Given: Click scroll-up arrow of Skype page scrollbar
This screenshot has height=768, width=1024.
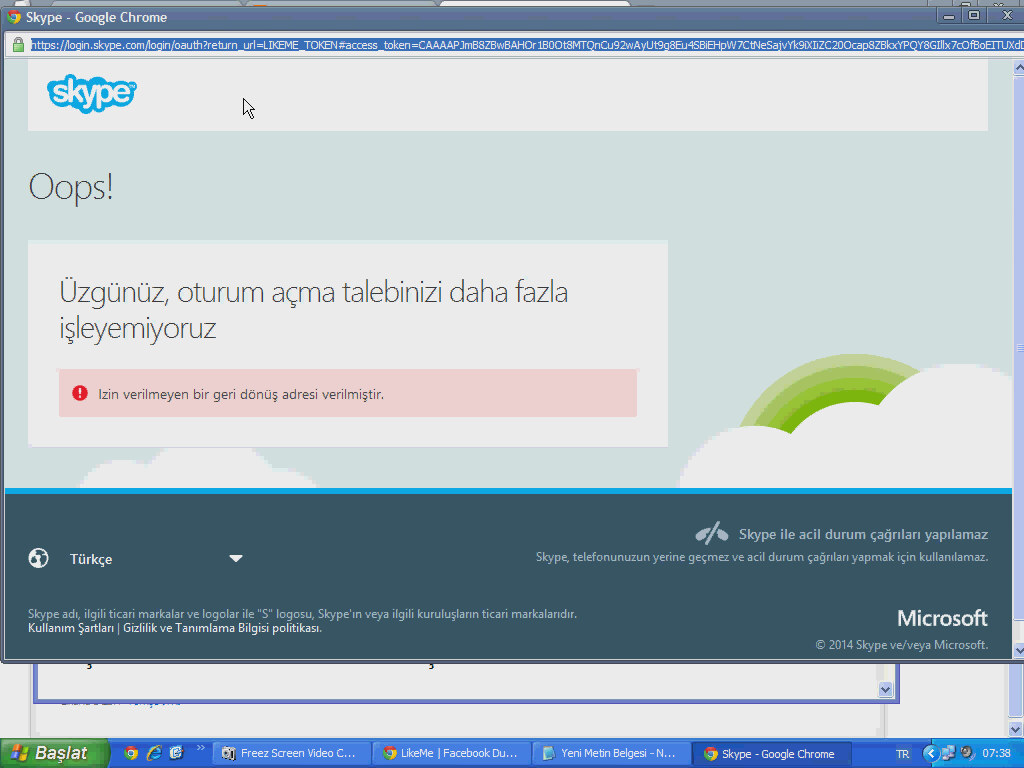Looking at the screenshot, I should (x=1019, y=67).
